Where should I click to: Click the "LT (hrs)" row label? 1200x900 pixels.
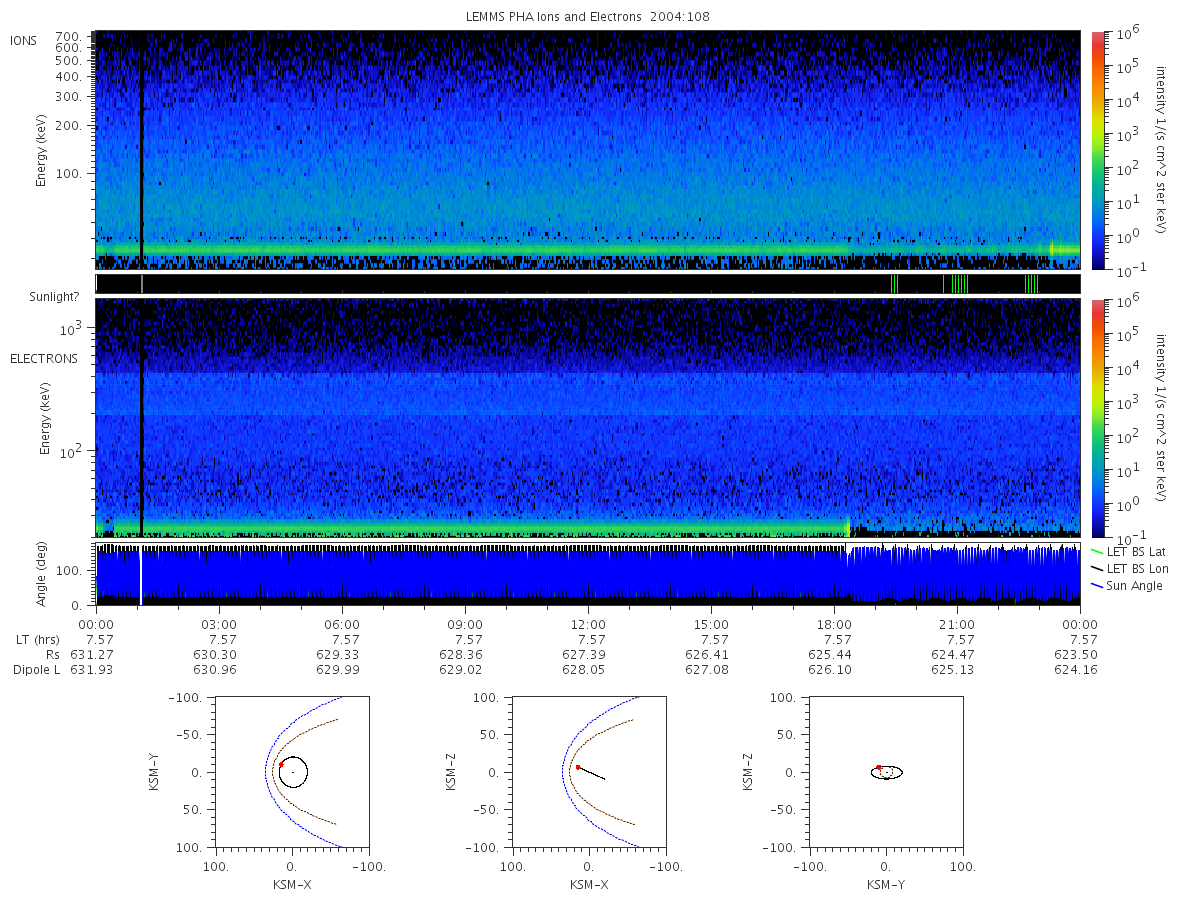pyautogui.click(x=38, y=639)
